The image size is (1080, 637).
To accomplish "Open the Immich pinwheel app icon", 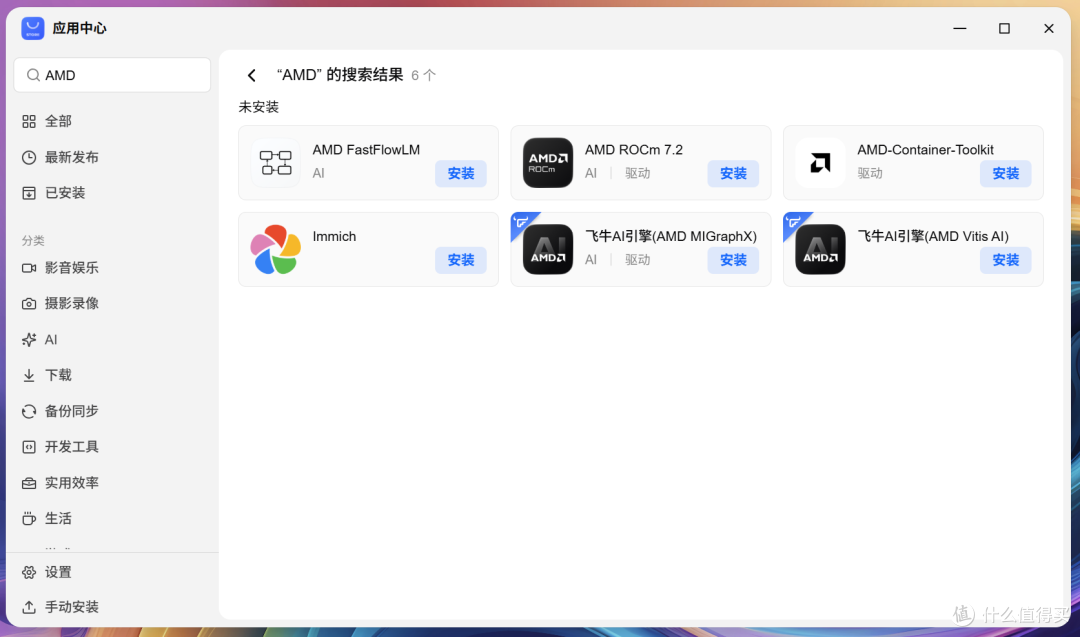I will (276, 249).
